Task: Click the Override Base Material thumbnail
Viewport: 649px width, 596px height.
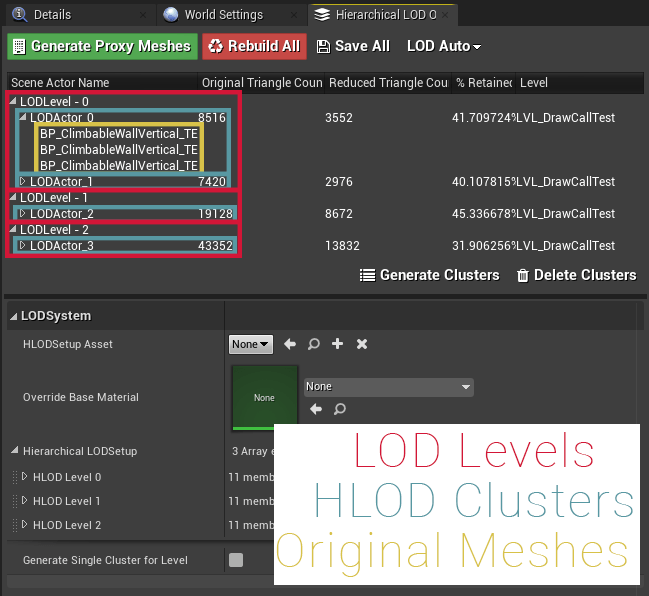Action: click(x=264, y=397)
